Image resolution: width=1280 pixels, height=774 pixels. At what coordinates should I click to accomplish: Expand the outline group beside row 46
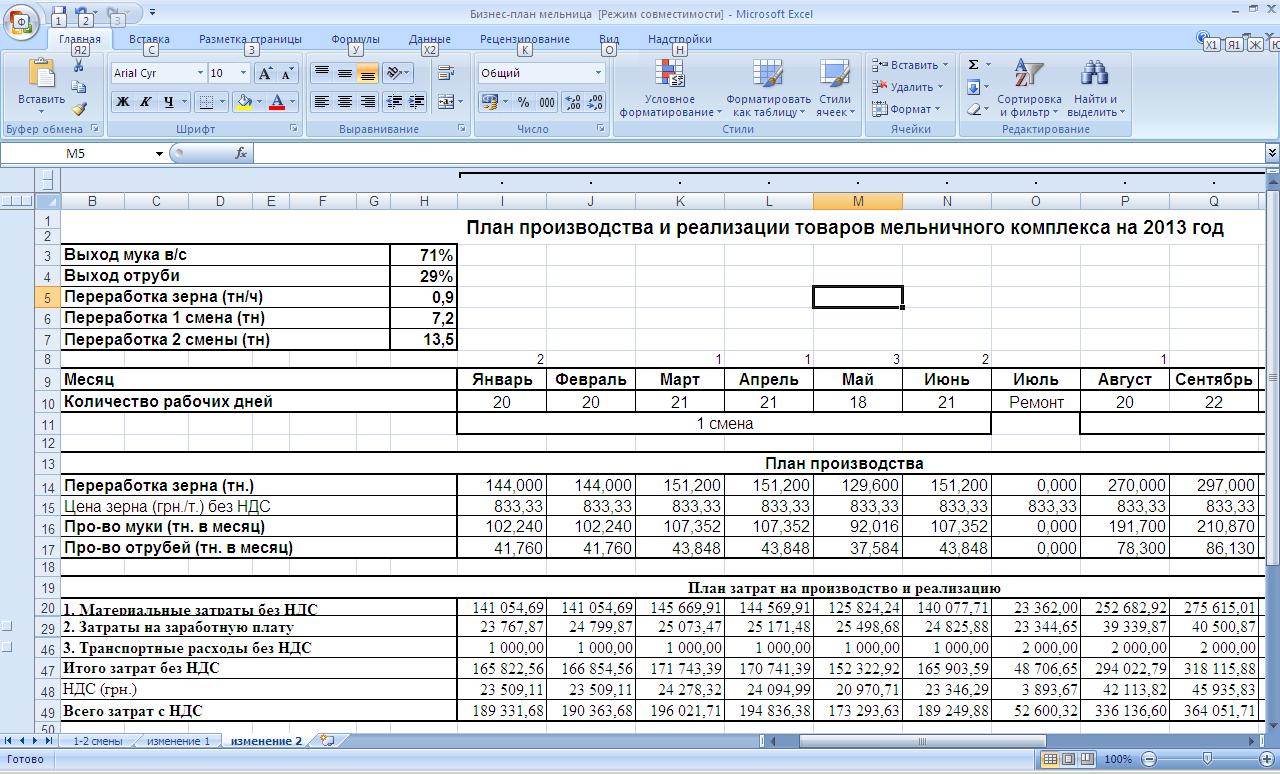7,647
